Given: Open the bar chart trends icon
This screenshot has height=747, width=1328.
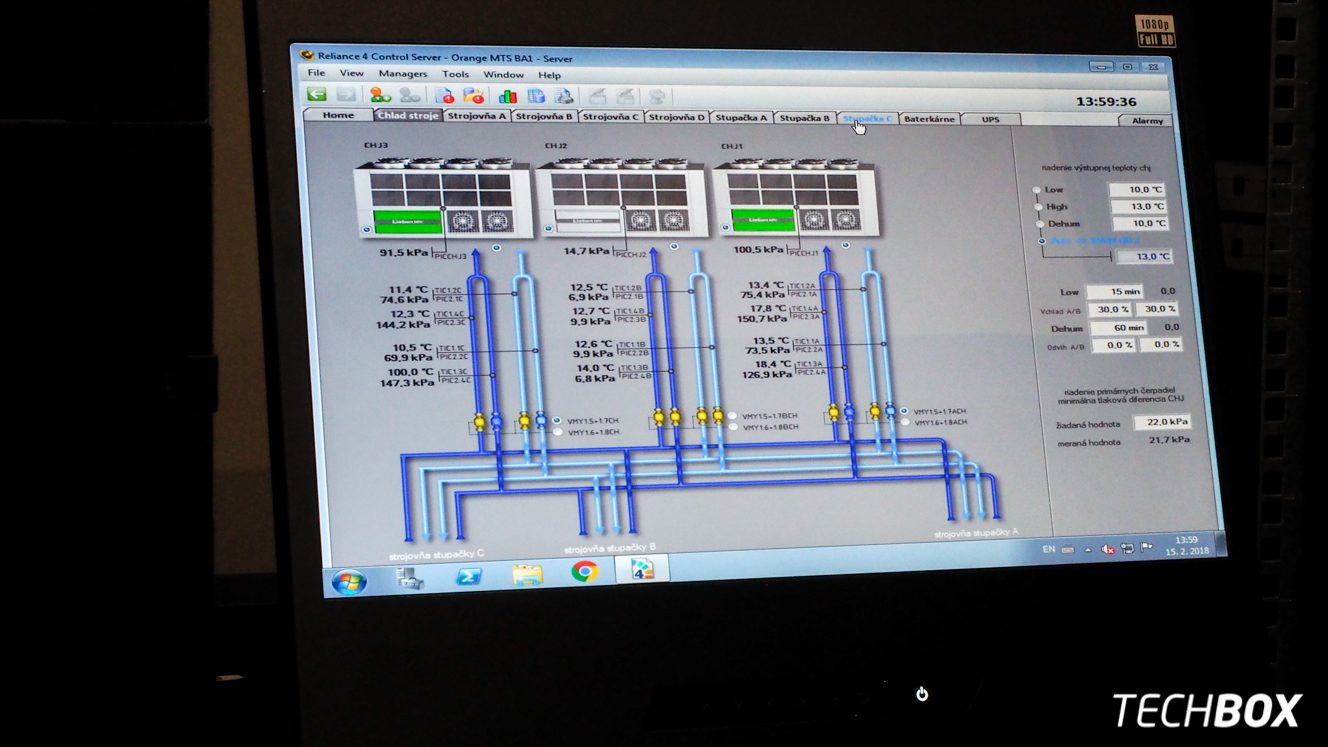Looking at the screenshot, I should tap(507, 96).
